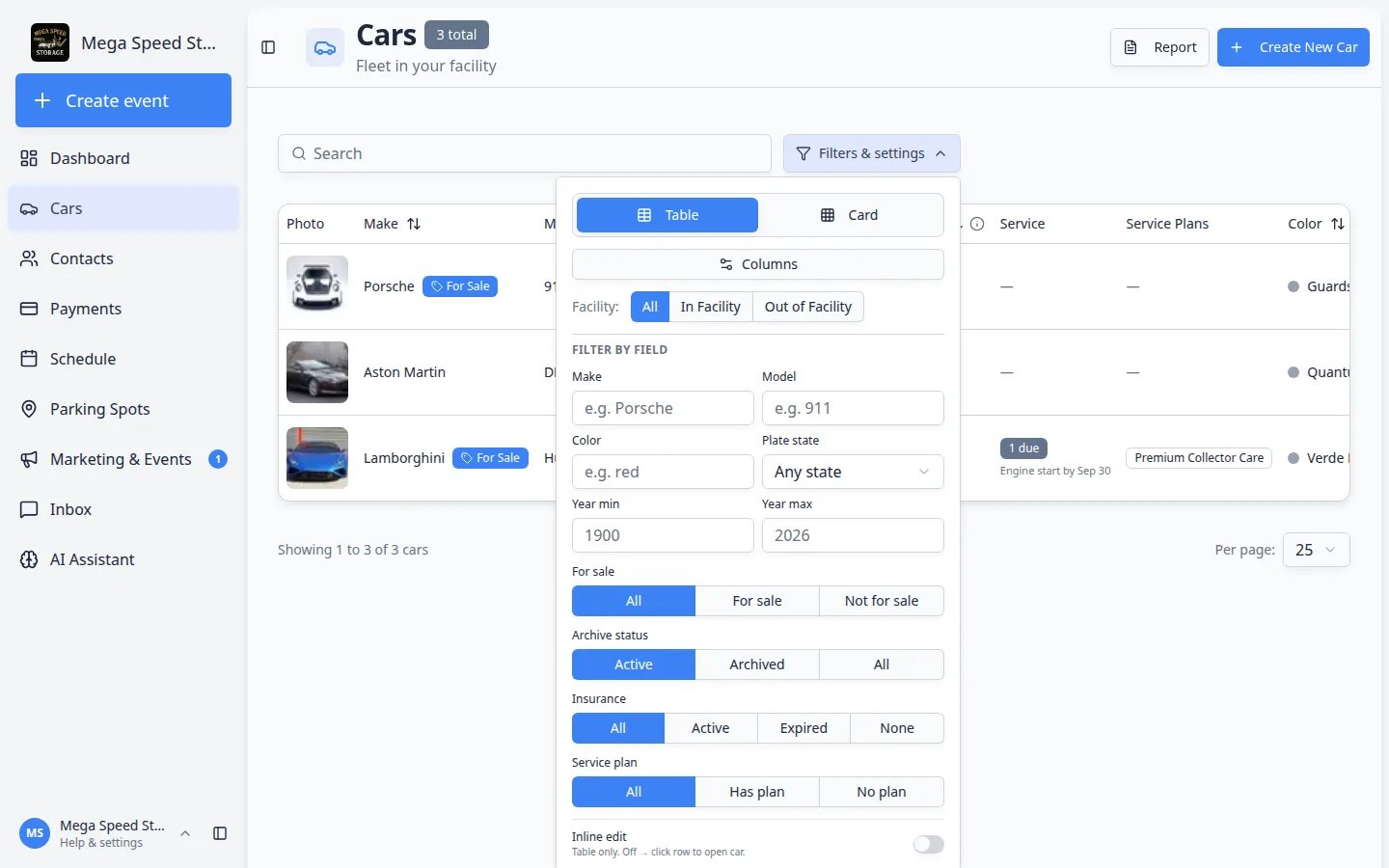Screen dimensions: 1389x868
Task: Click the Aston Martin car thumbnail
Action: [317, 372]
